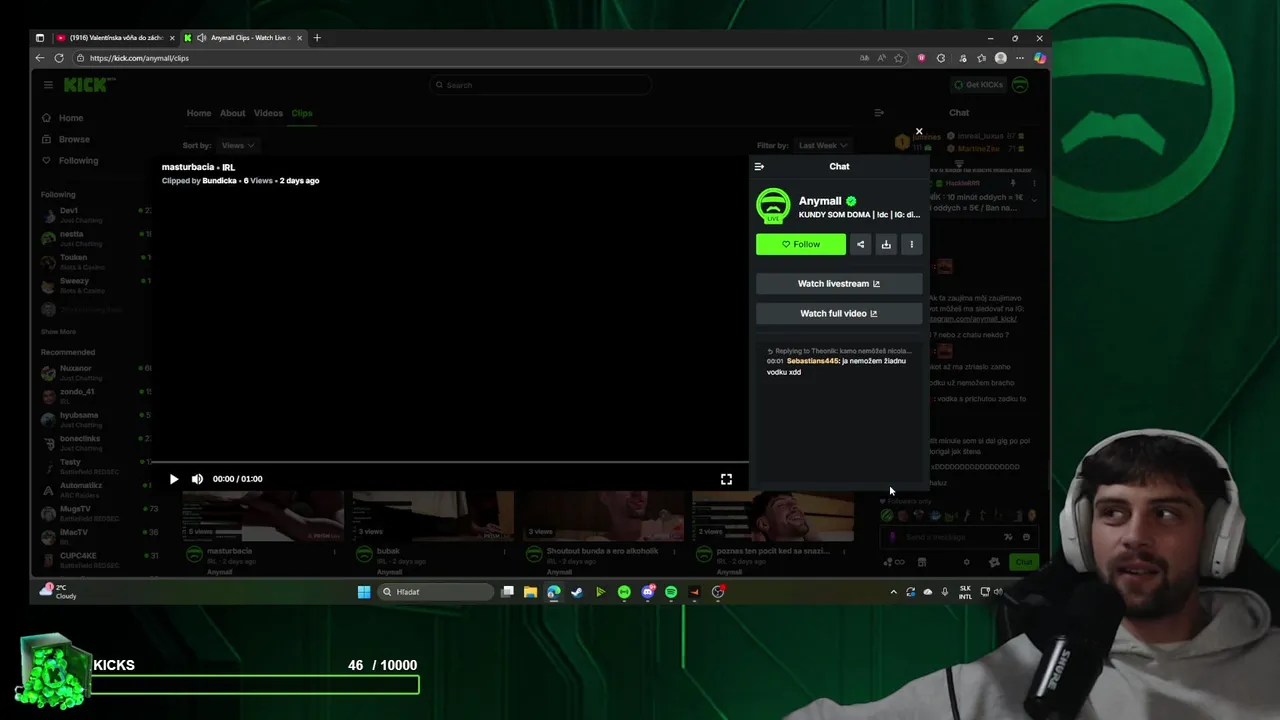The width and height of the screenshot is (1280, 720).
Task: Collapse the clip chat panel icon
Action: [x=759, y=167]
